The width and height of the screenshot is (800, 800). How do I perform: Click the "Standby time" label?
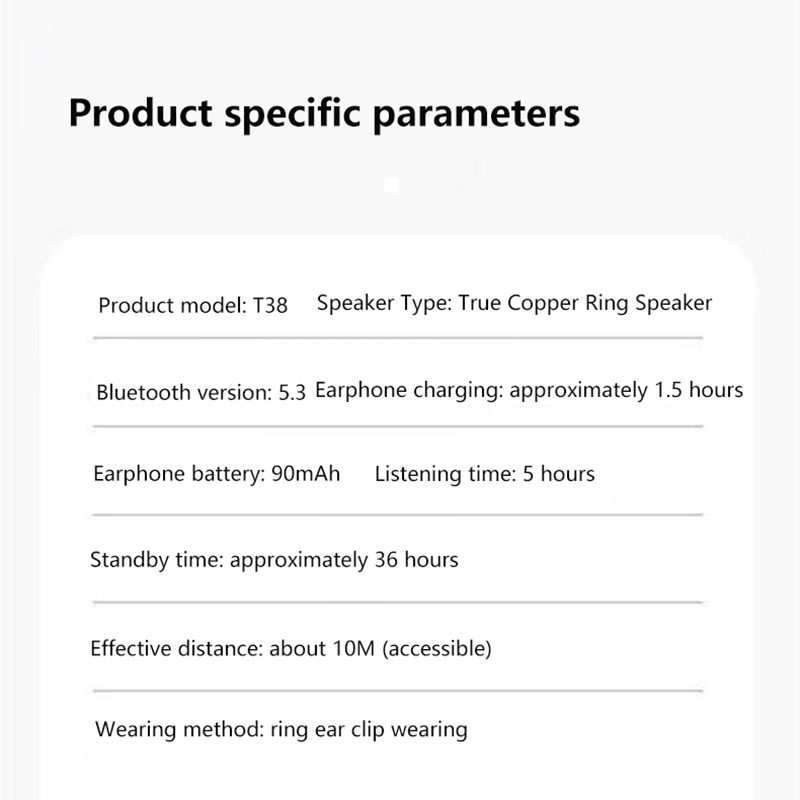156,560
